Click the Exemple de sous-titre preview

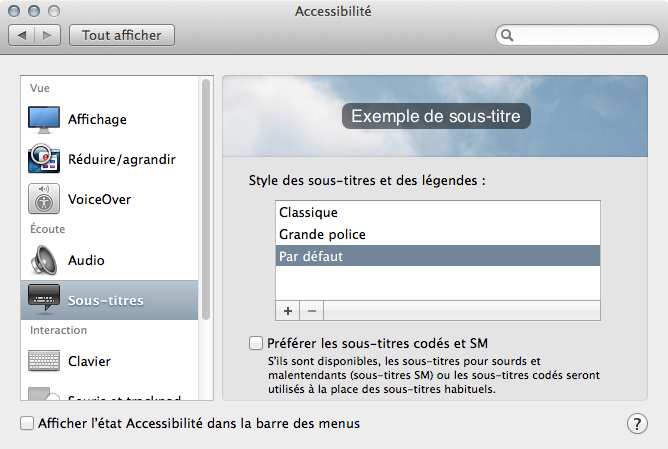[x=436, y=117]
